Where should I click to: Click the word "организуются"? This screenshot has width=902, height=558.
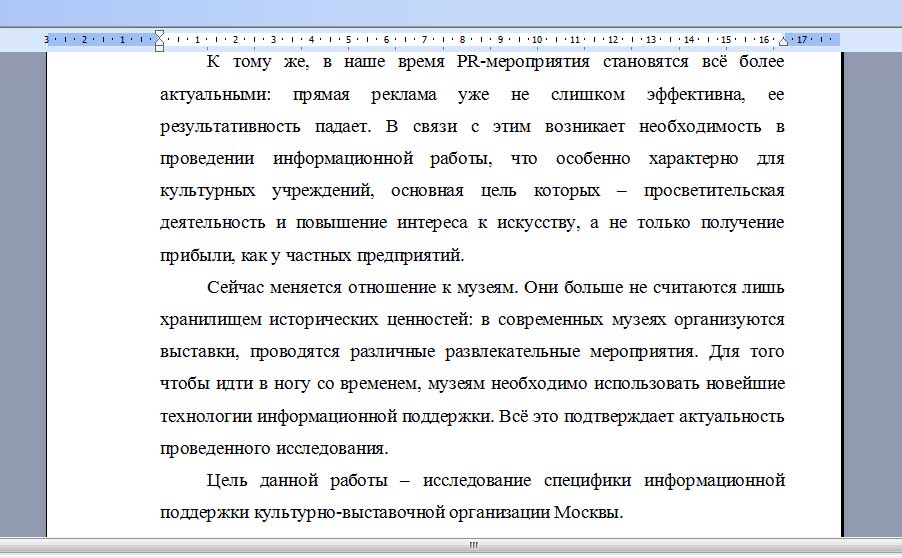pos(729,320)
